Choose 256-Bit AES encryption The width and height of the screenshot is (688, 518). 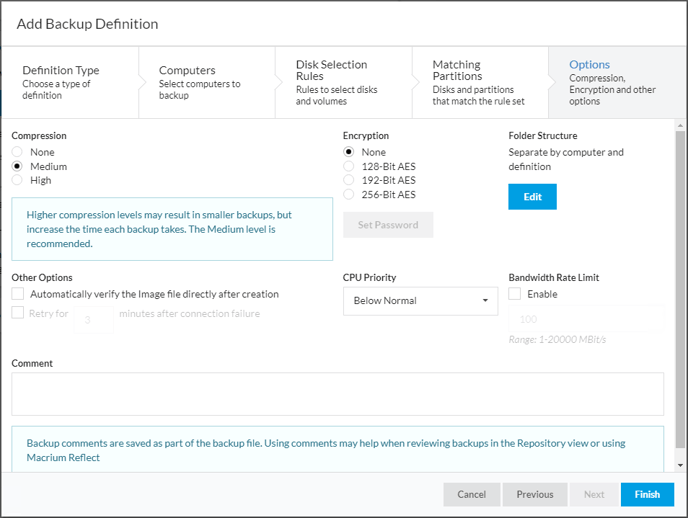349,194
